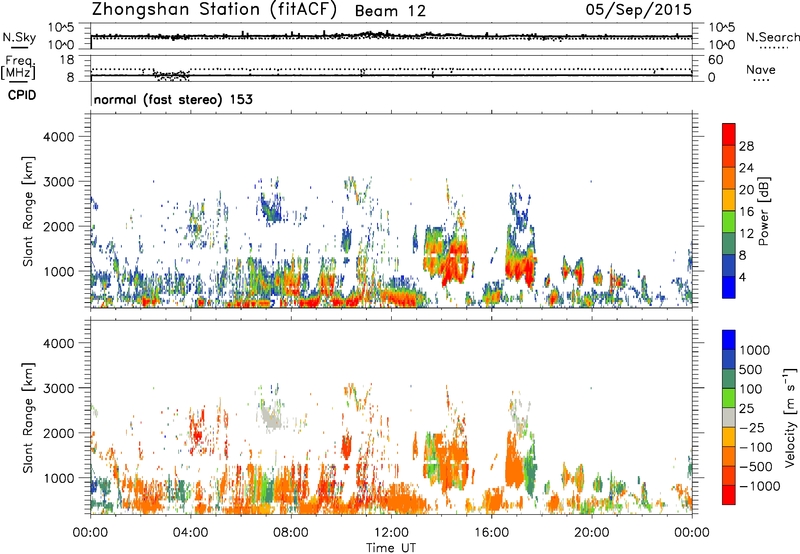Pick the gray segment of velocity colorbar
The height and width of the screenshot is (554, 800).
[729, 417]
